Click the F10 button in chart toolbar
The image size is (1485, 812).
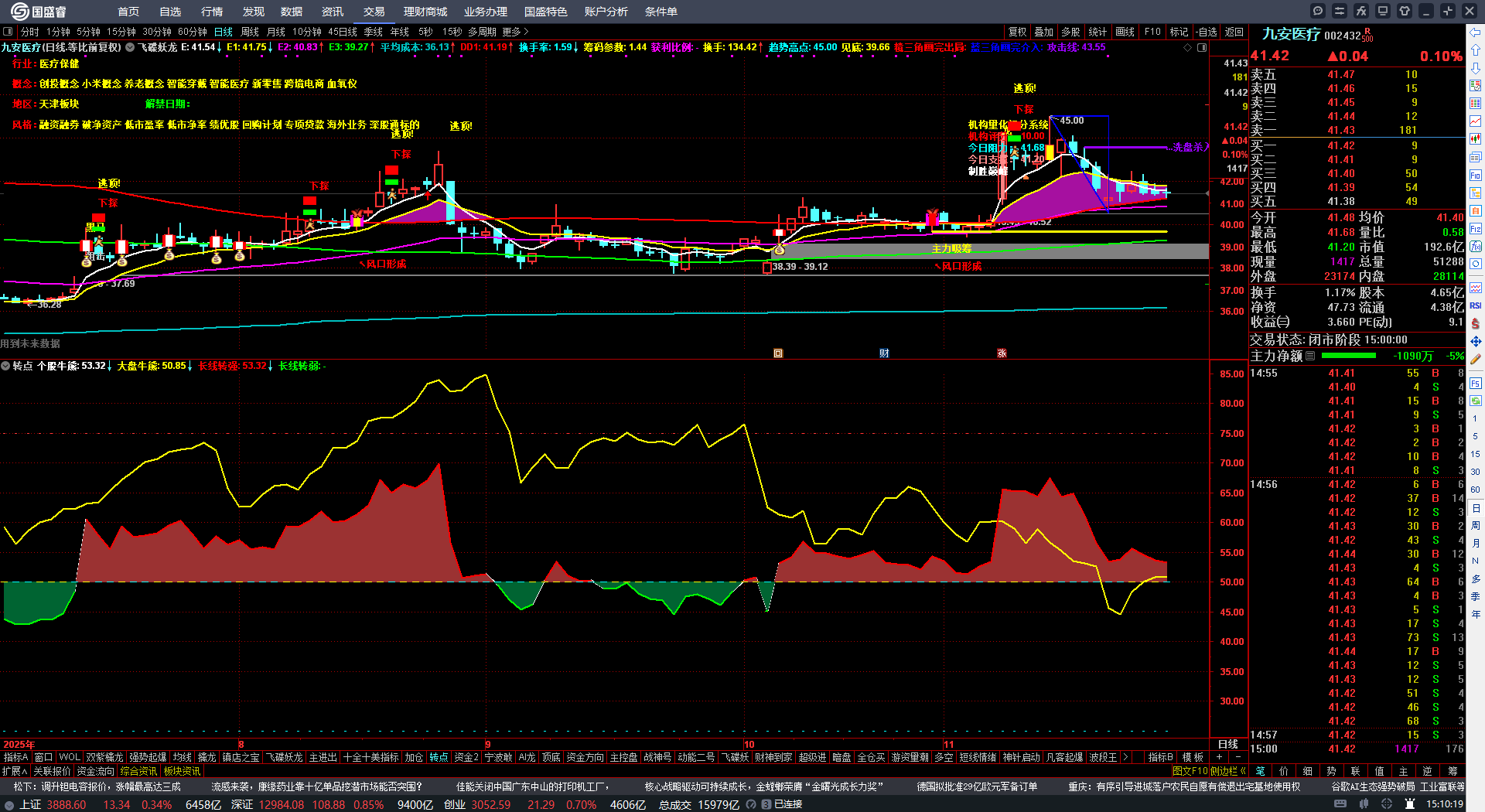[1152, 32]
